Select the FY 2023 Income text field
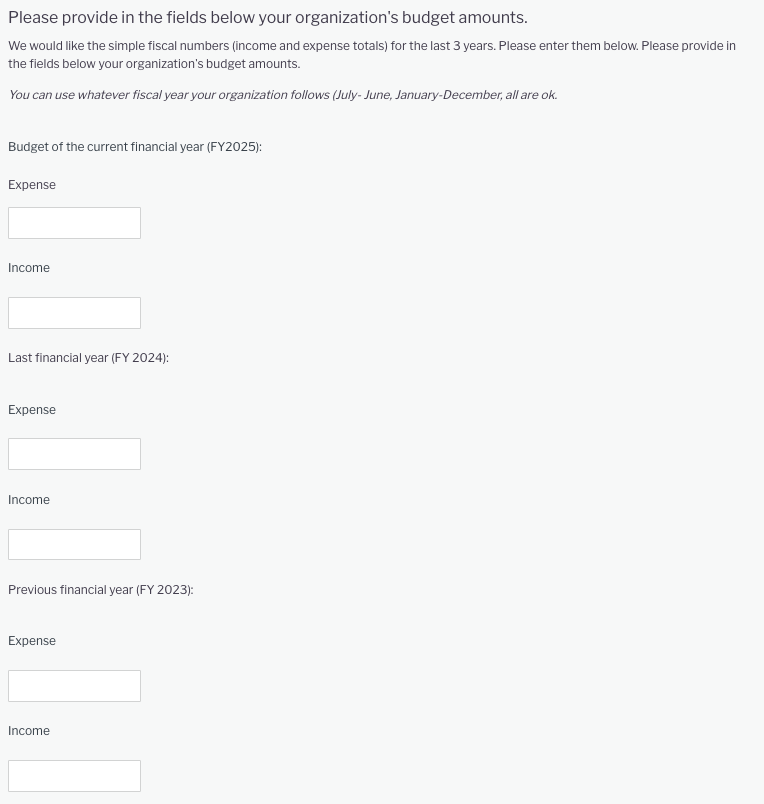Viewport: 764px width, 804px height. click(x=74, y=776)
